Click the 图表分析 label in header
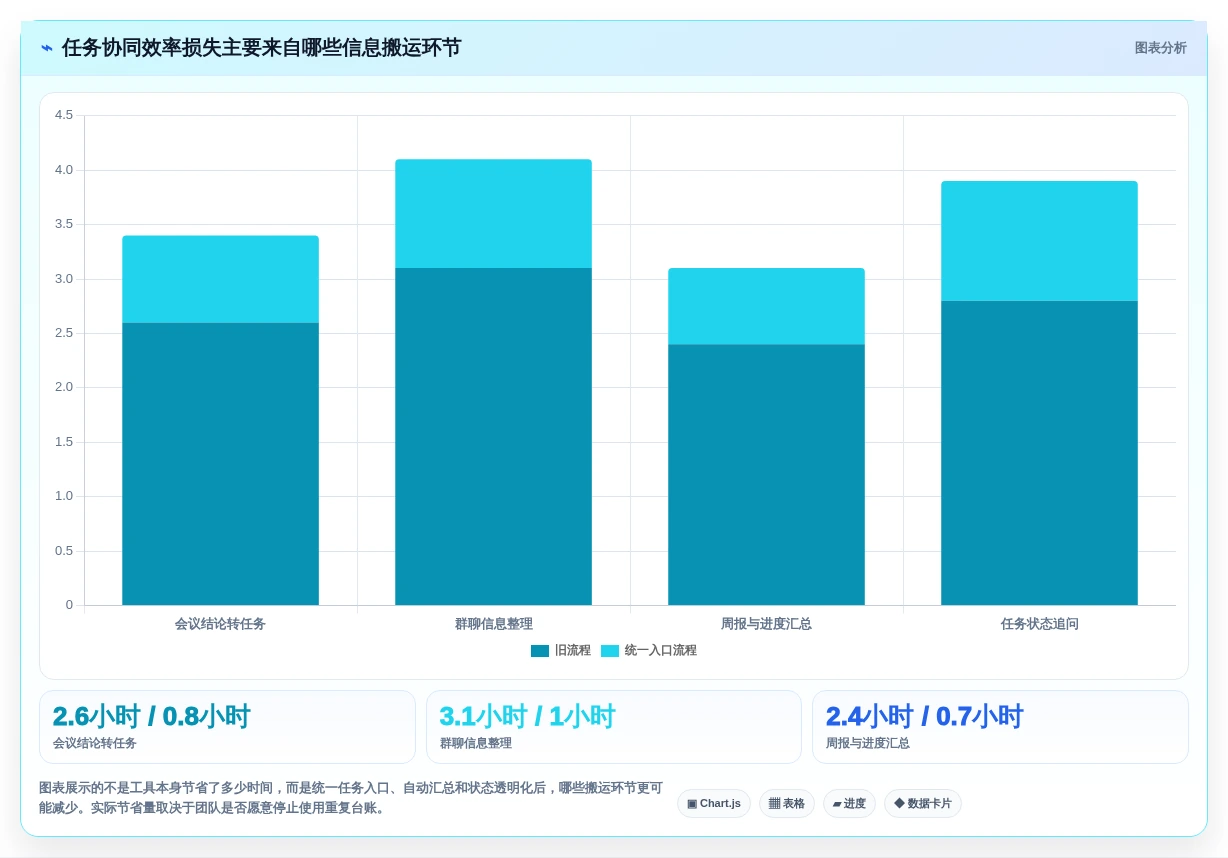 (x=1160, y=48)
